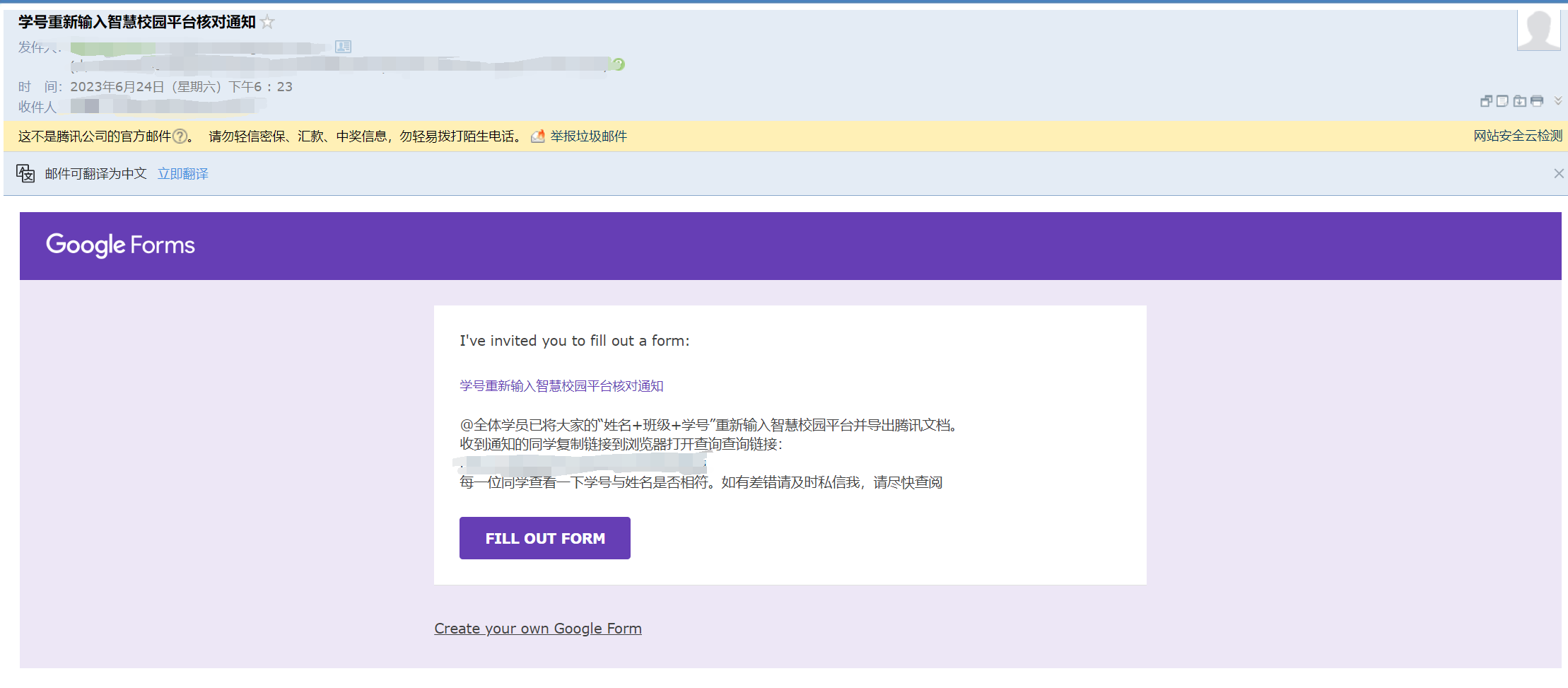
Task: Expand header details with double chevron
Action: point(1557,101)
